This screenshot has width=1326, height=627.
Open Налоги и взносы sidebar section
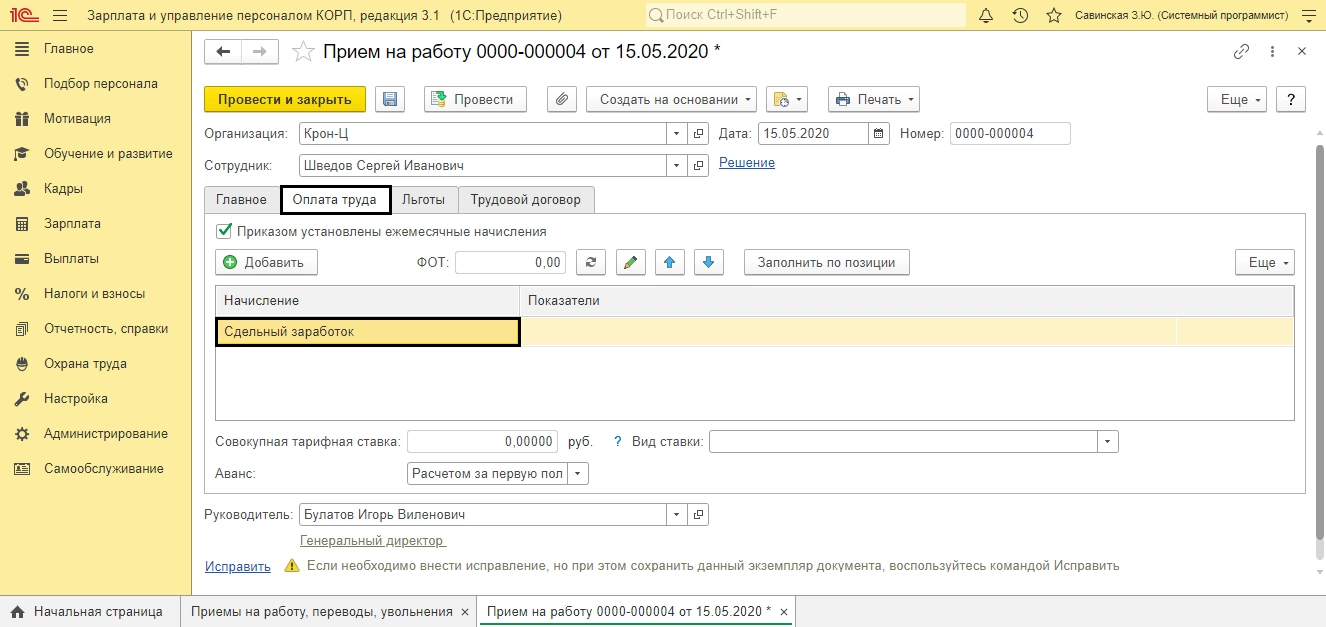[96, 293]
